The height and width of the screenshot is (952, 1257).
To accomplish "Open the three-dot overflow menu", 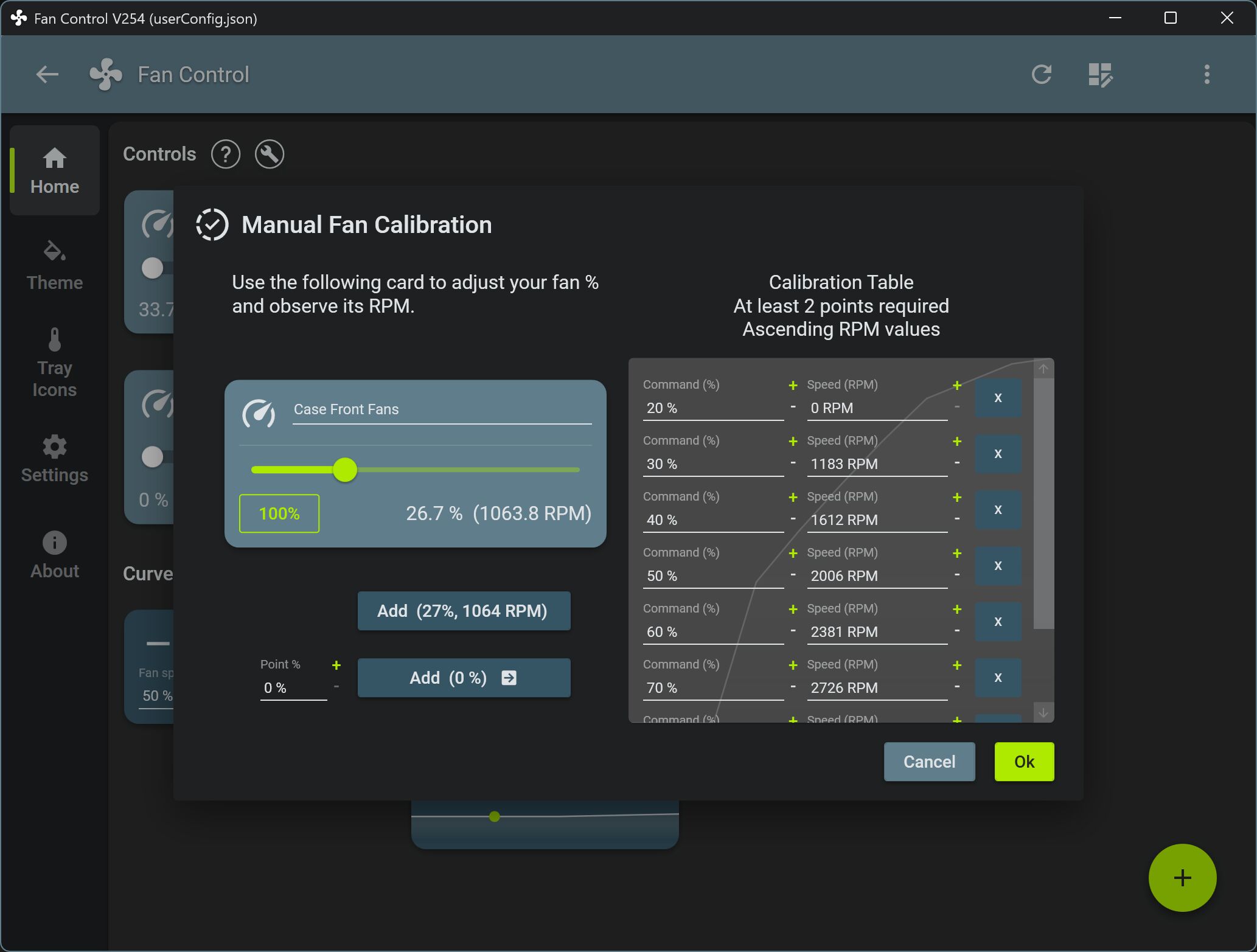I will [1207, 74].
